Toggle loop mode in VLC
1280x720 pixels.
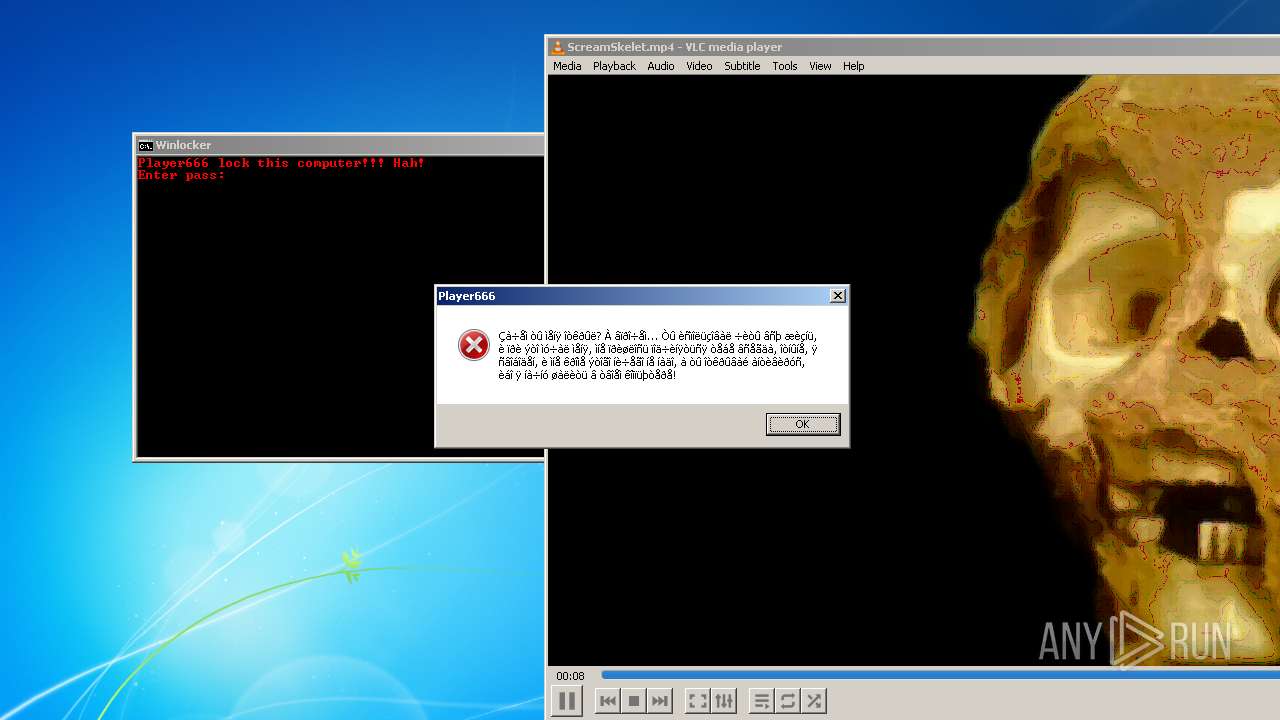point(788,701)
